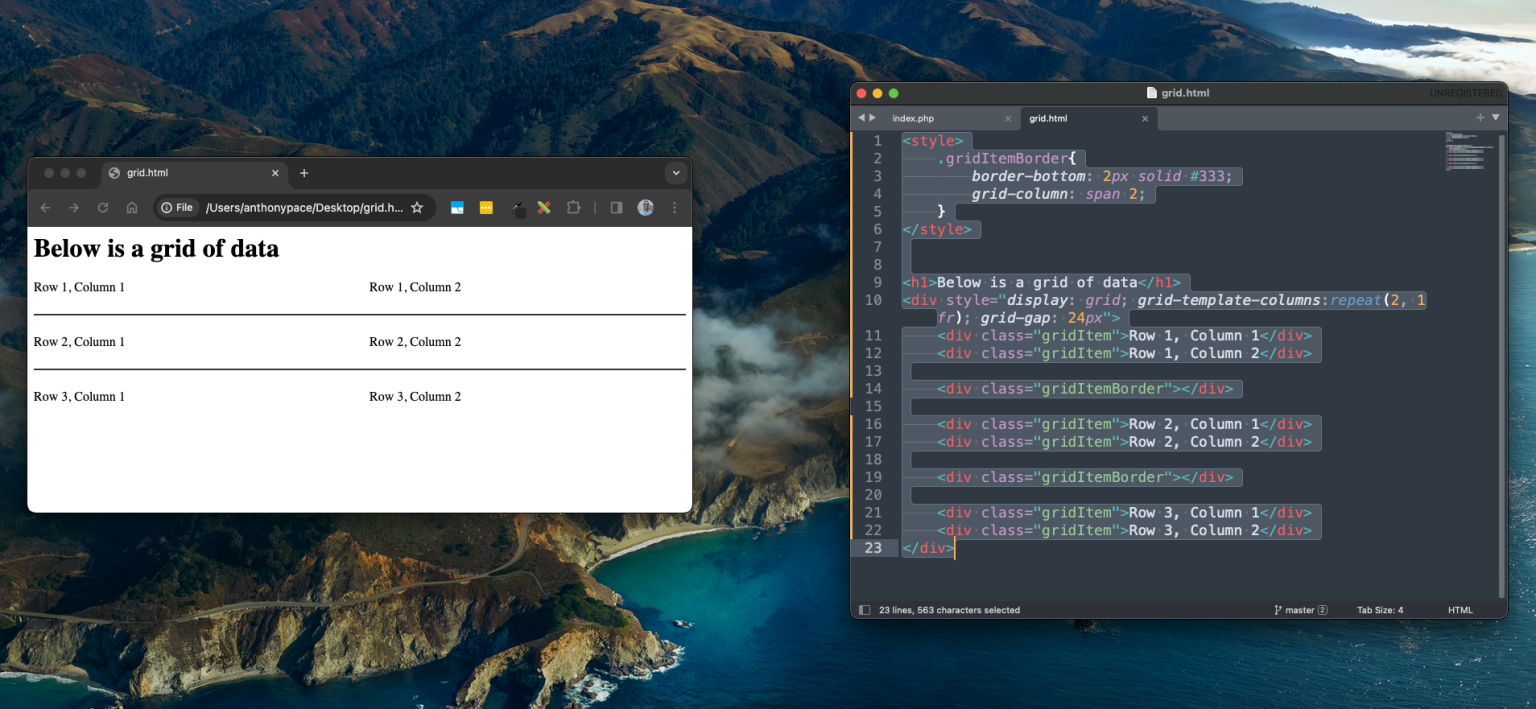Open the Chrome profile avatar
Screen dimensions: 1536x709
click(x=645, y=207)
